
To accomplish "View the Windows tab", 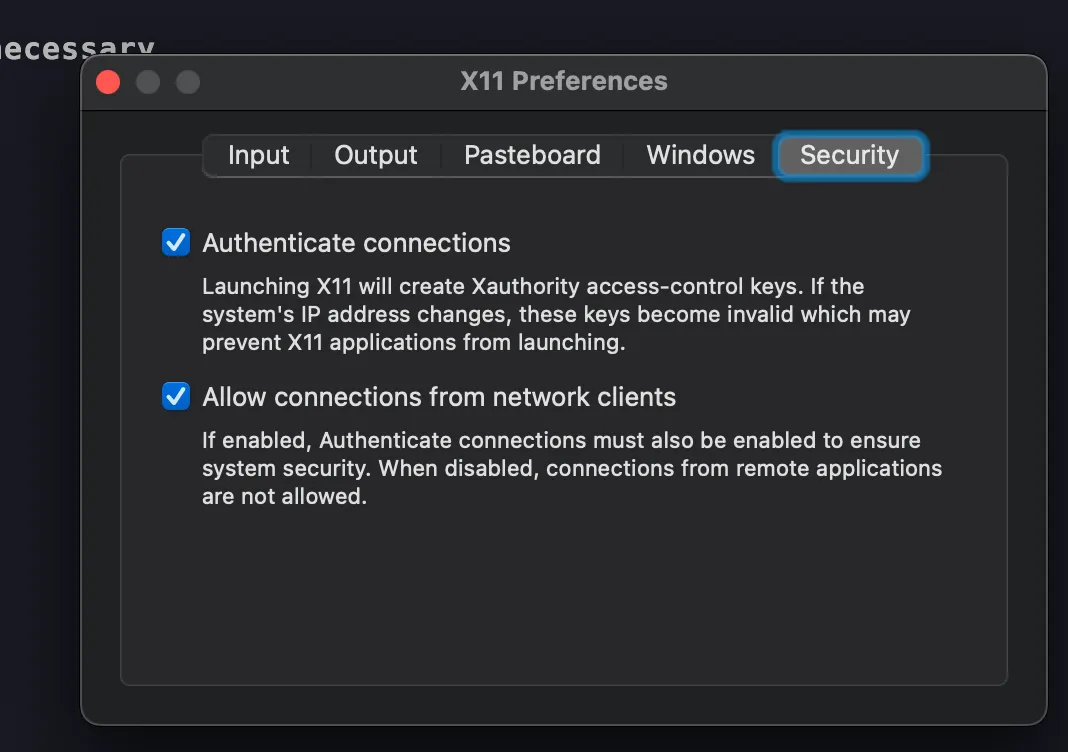I will [x=700, y=155].
